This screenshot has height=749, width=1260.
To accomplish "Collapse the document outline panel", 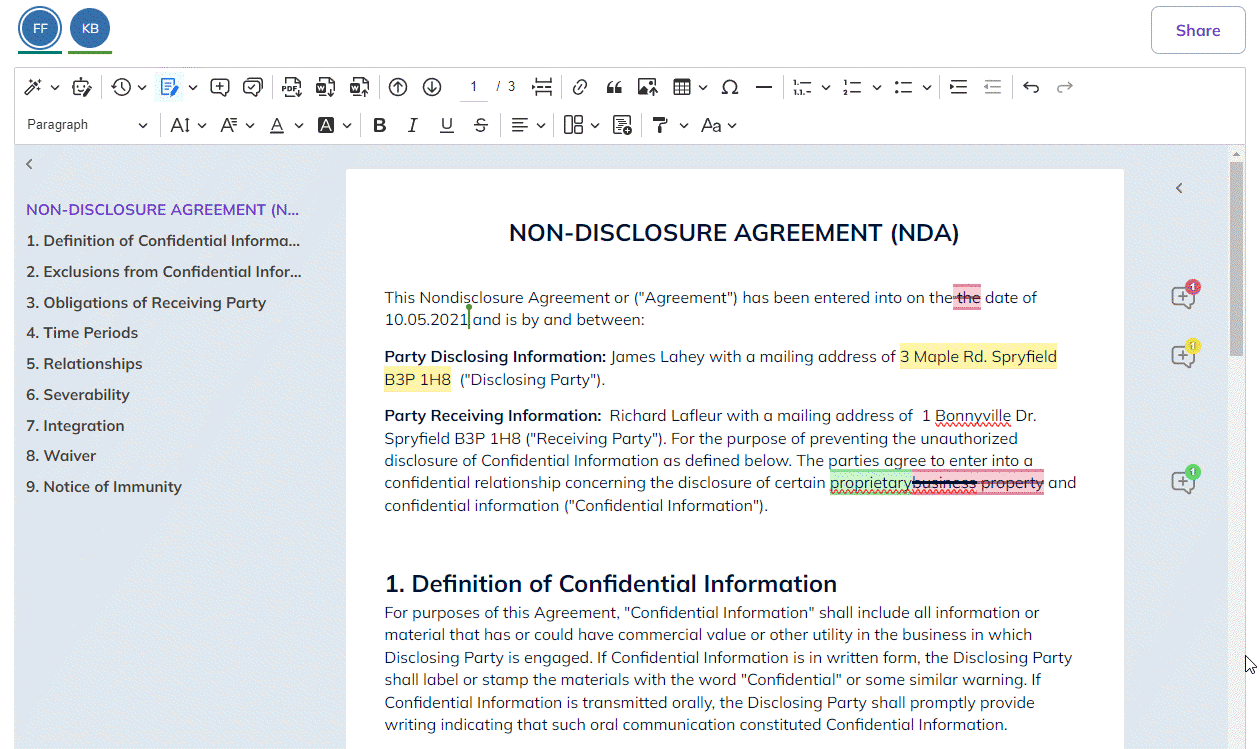I will click(x=29, y=164).
